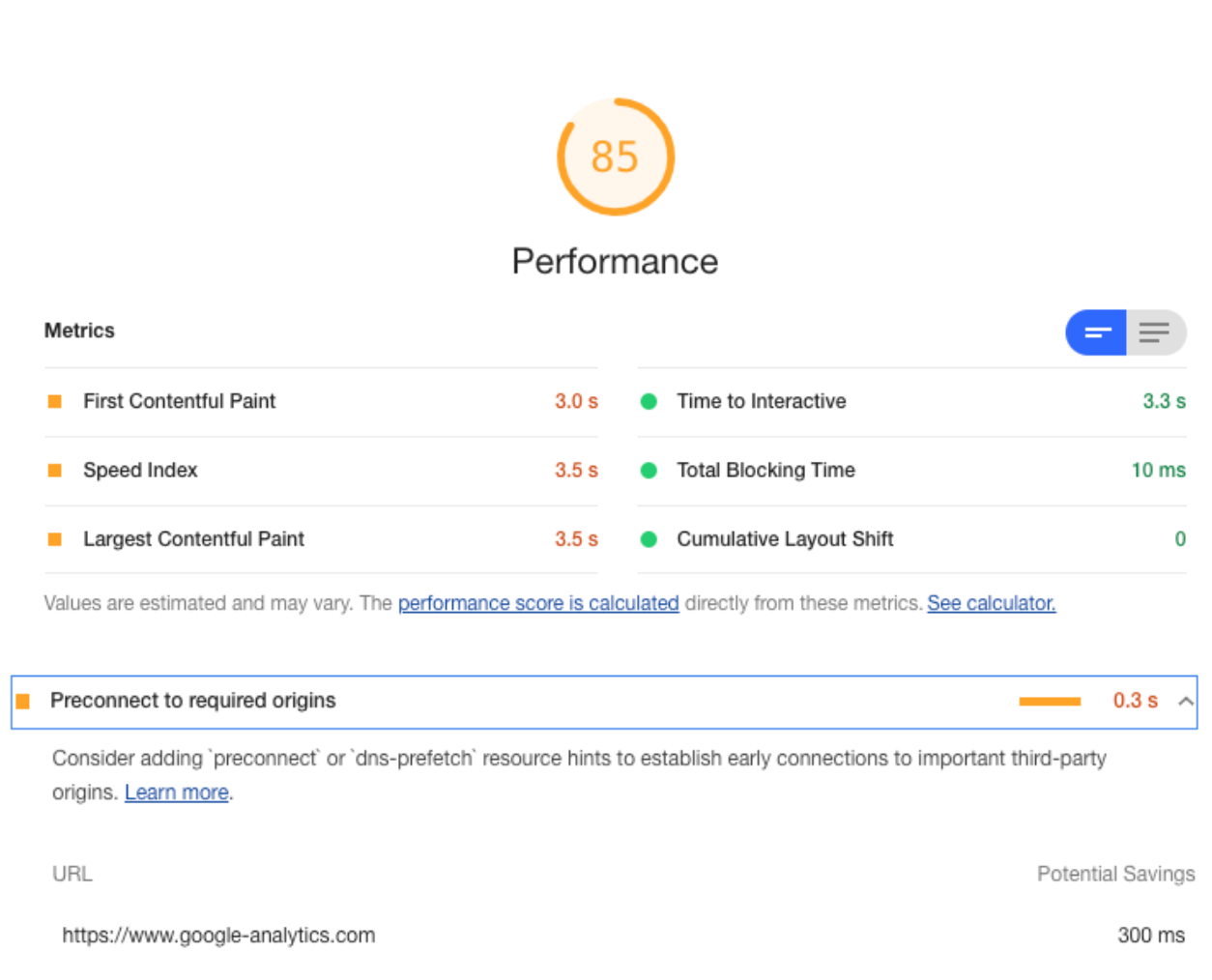Select the Total Blocking Time metric label
The height and width of the screenshot is (980, 1212).
pyautogui.click(x=765, y=471)
